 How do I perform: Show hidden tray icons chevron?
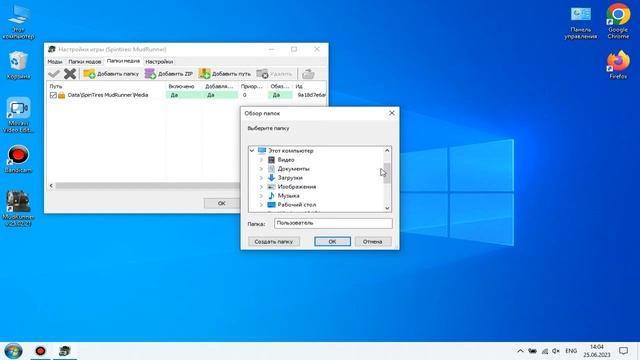[x=520, y=351]
